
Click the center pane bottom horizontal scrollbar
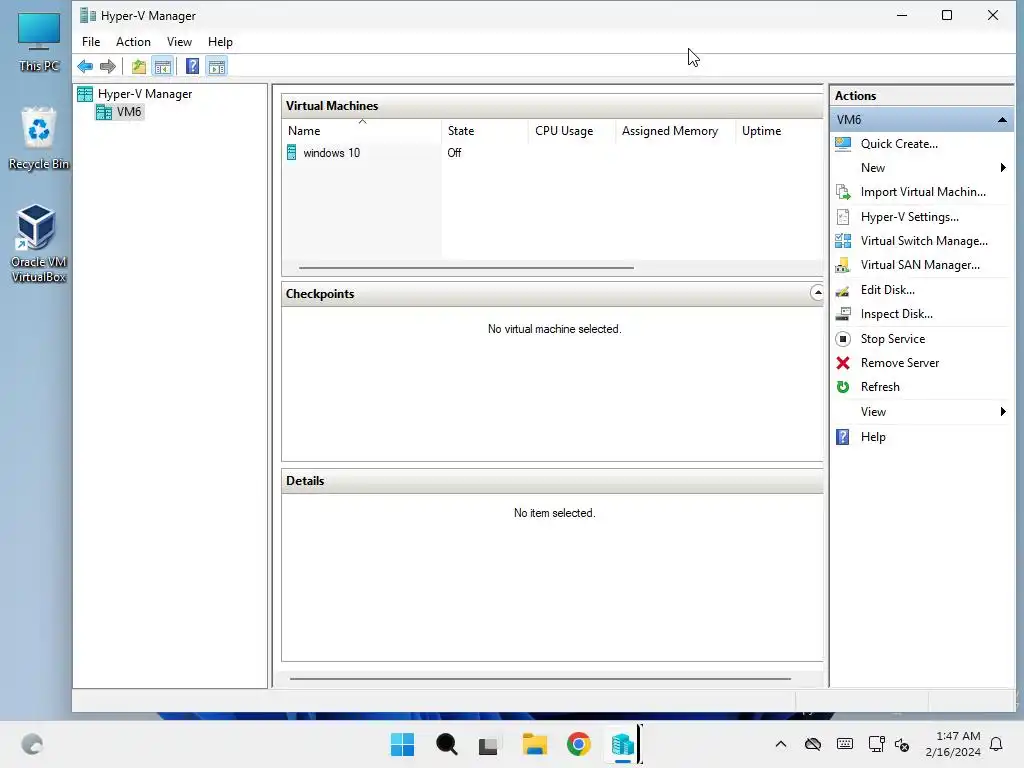540,679
